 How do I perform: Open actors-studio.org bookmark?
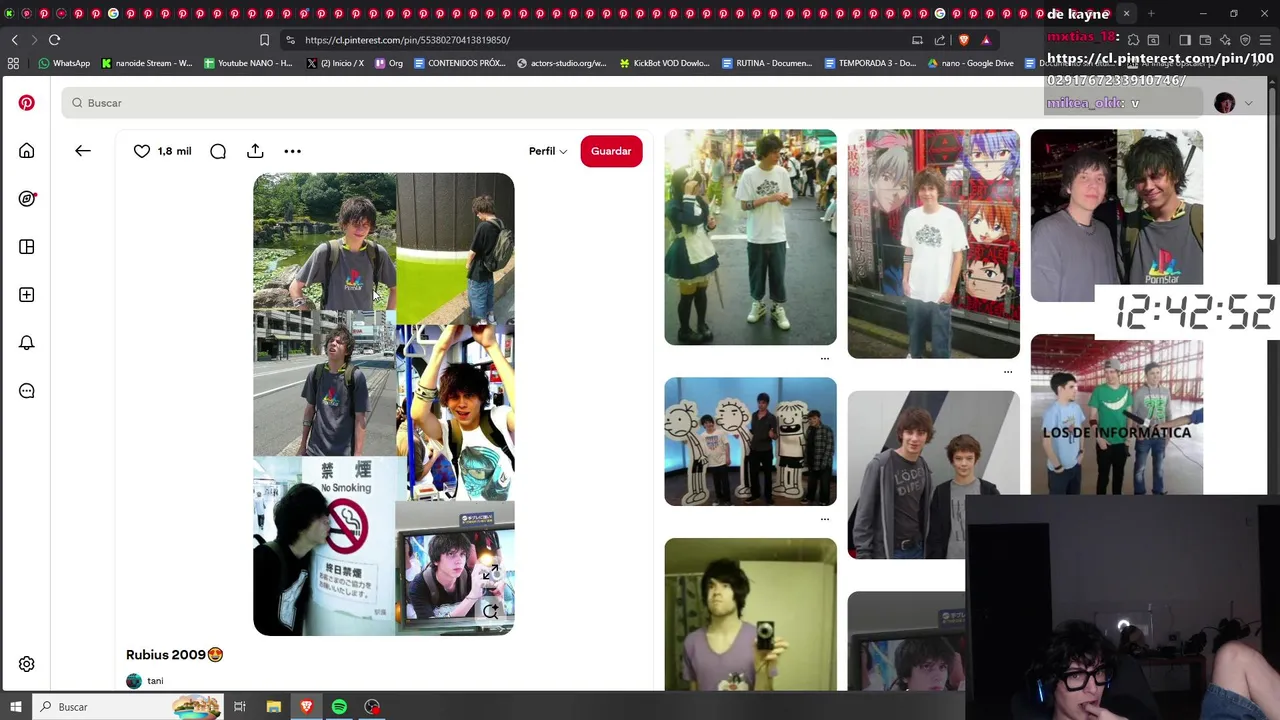coord(561,63)
